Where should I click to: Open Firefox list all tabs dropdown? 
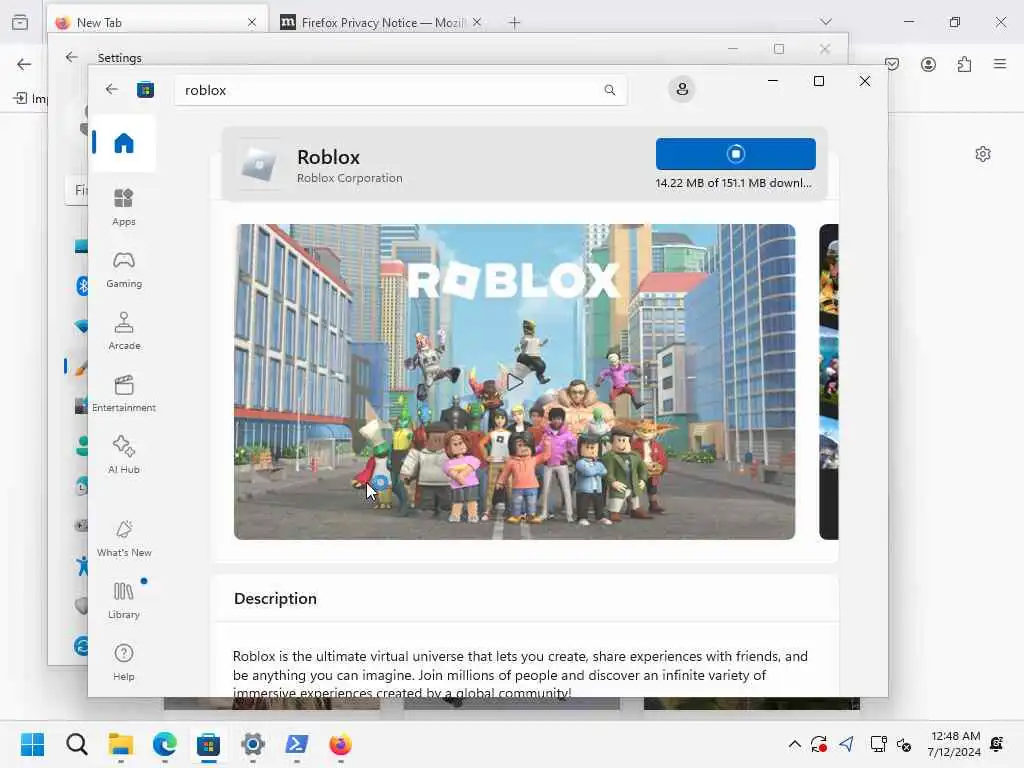(826, 22)
